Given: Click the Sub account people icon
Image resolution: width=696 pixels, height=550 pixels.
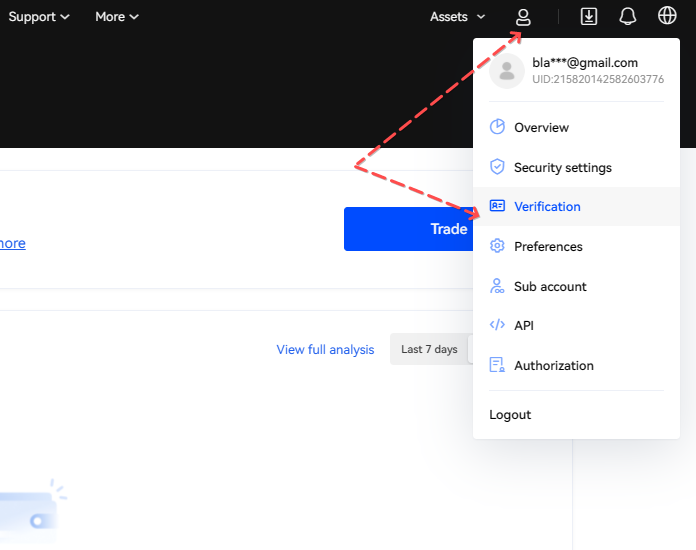Looking at the screenshot, I should coord(497,286).
